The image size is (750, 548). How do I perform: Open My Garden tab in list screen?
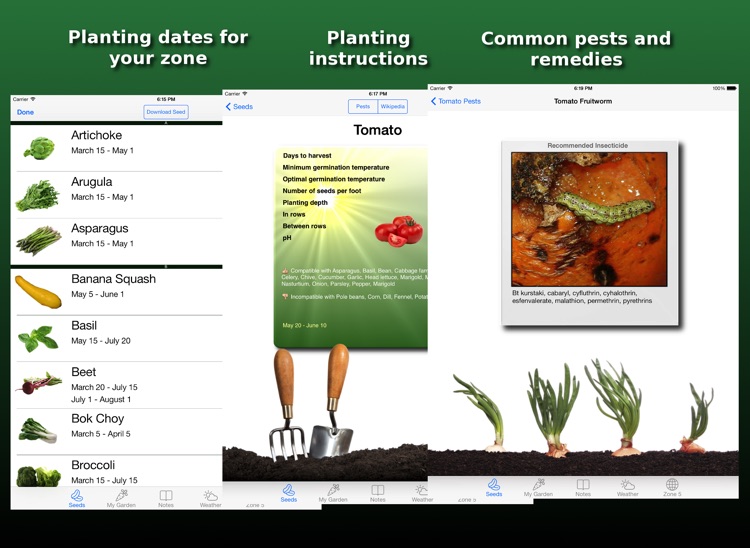pos(121,498)
